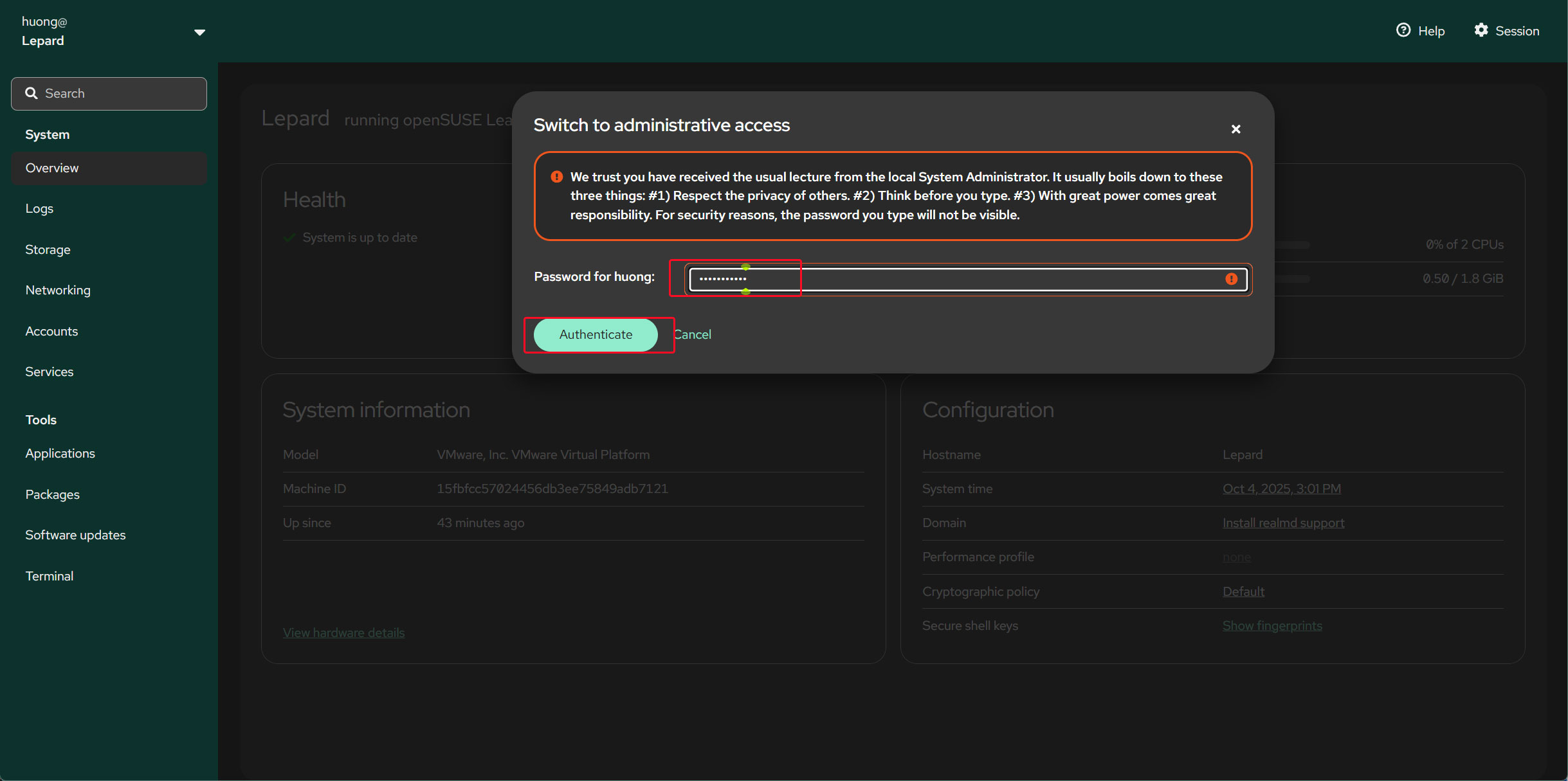Close the administrative access dialog
Image resolution: width=1568 pixels, height=781 pixels.
tap(1235, 129)
